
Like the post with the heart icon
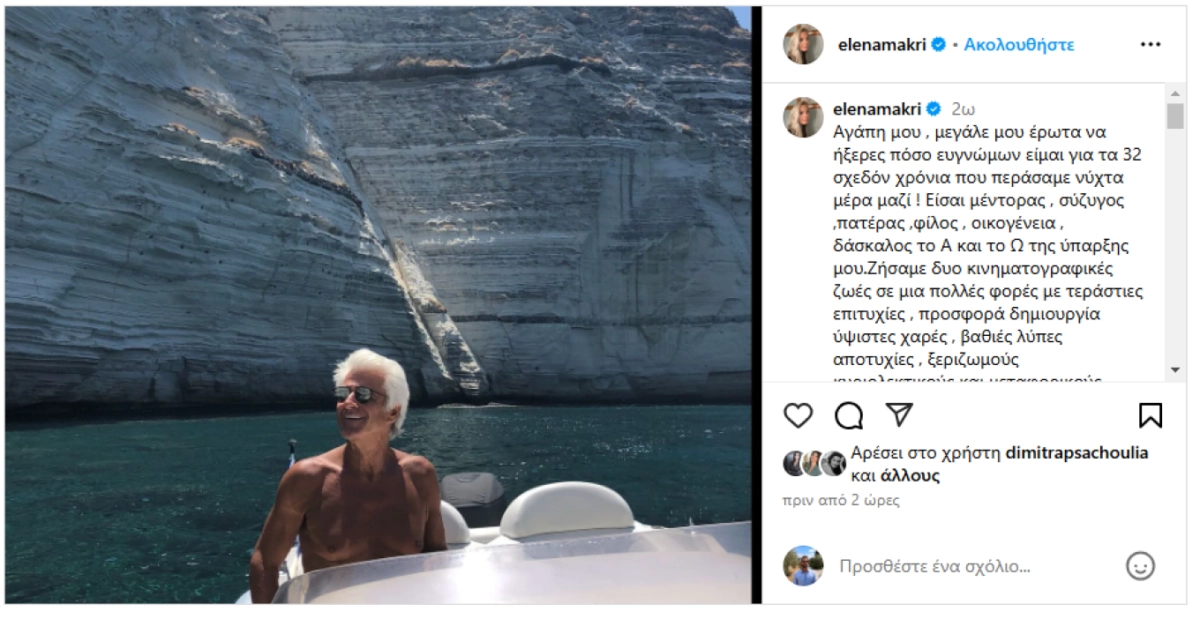tap(798, 415)
